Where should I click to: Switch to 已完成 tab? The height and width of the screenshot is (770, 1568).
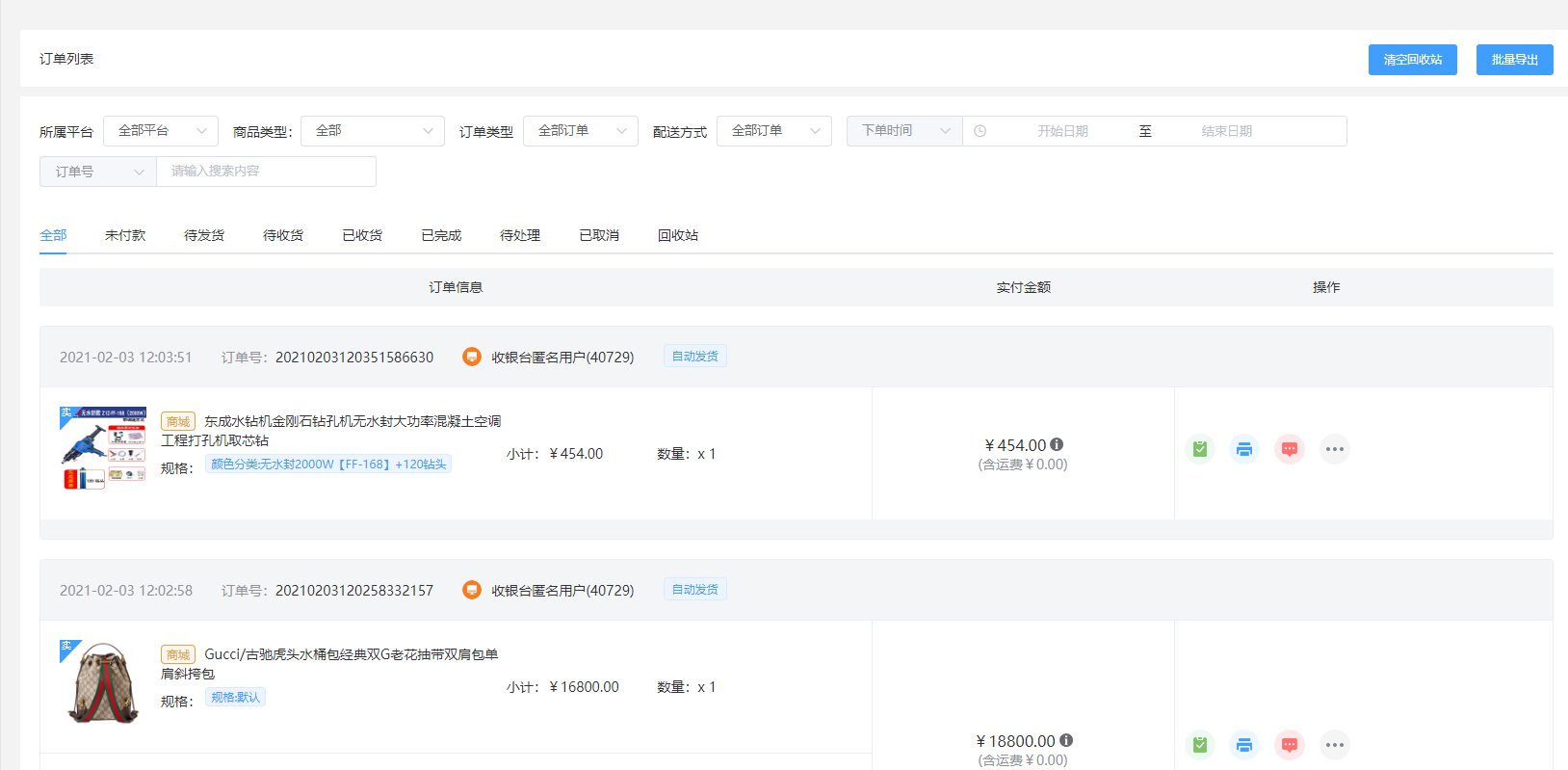[x=441, y=235]
